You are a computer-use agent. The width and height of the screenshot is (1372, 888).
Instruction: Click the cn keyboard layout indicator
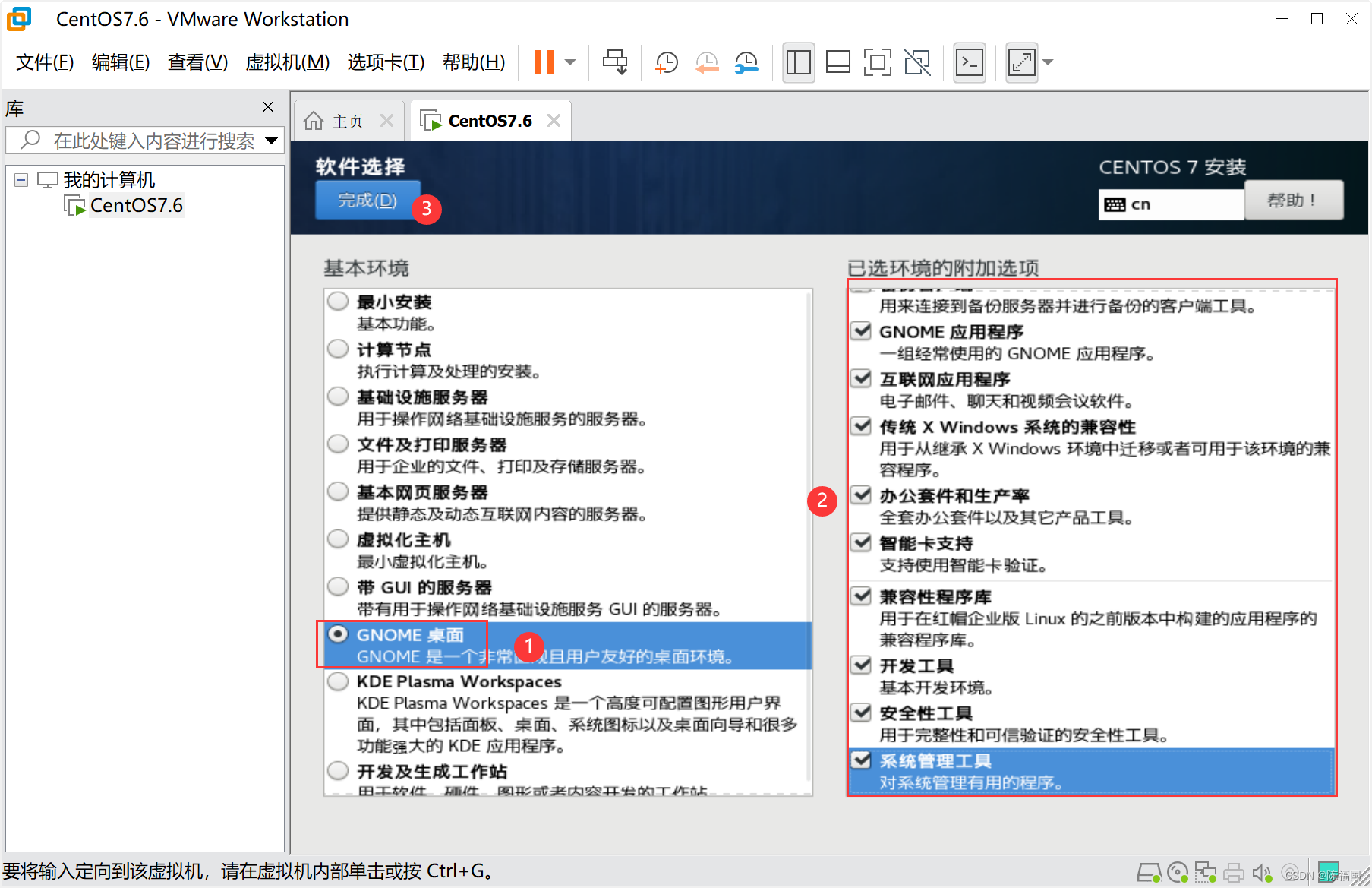[x=1171, y=204]
